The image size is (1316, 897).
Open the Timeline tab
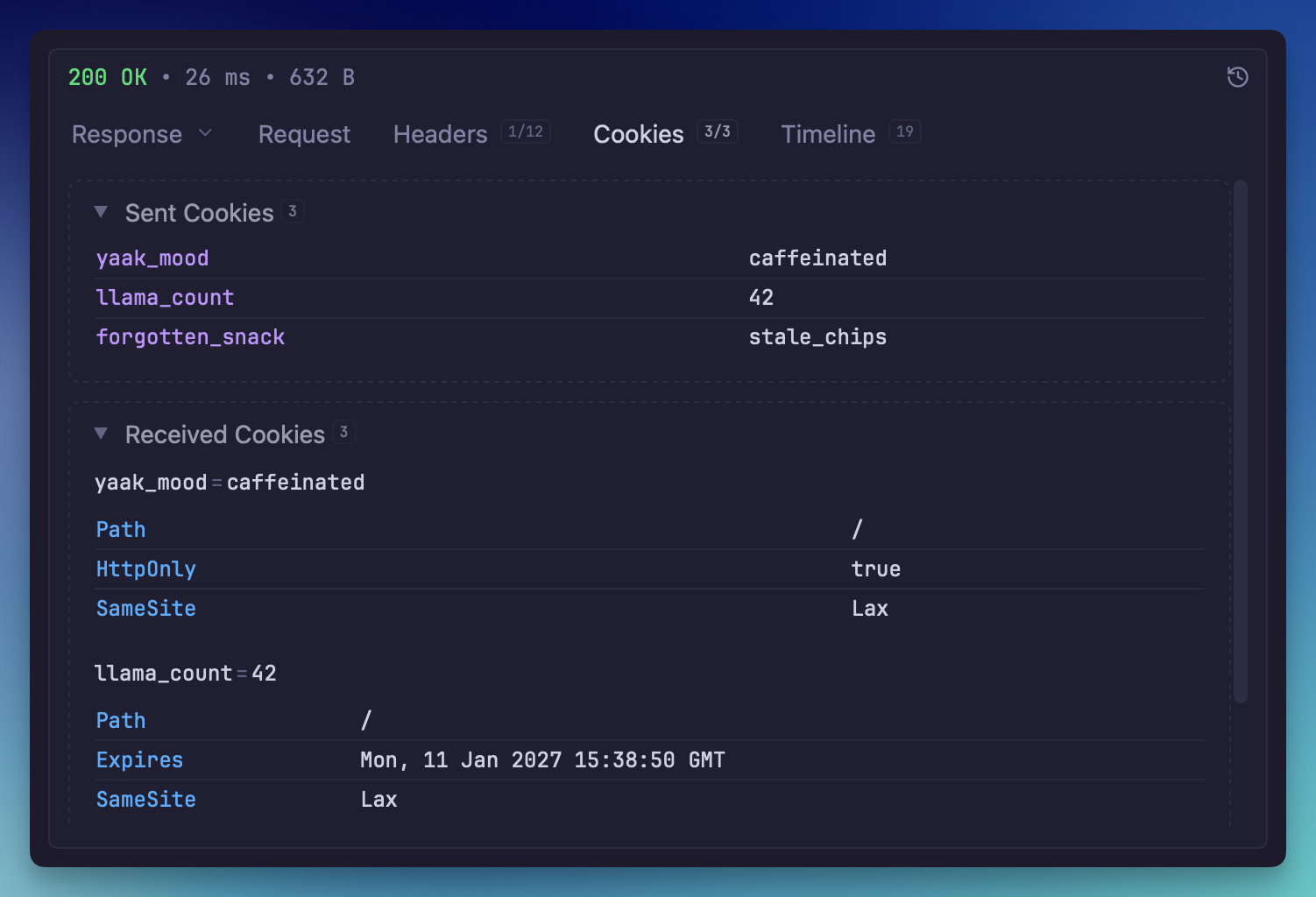click(828, 134)
